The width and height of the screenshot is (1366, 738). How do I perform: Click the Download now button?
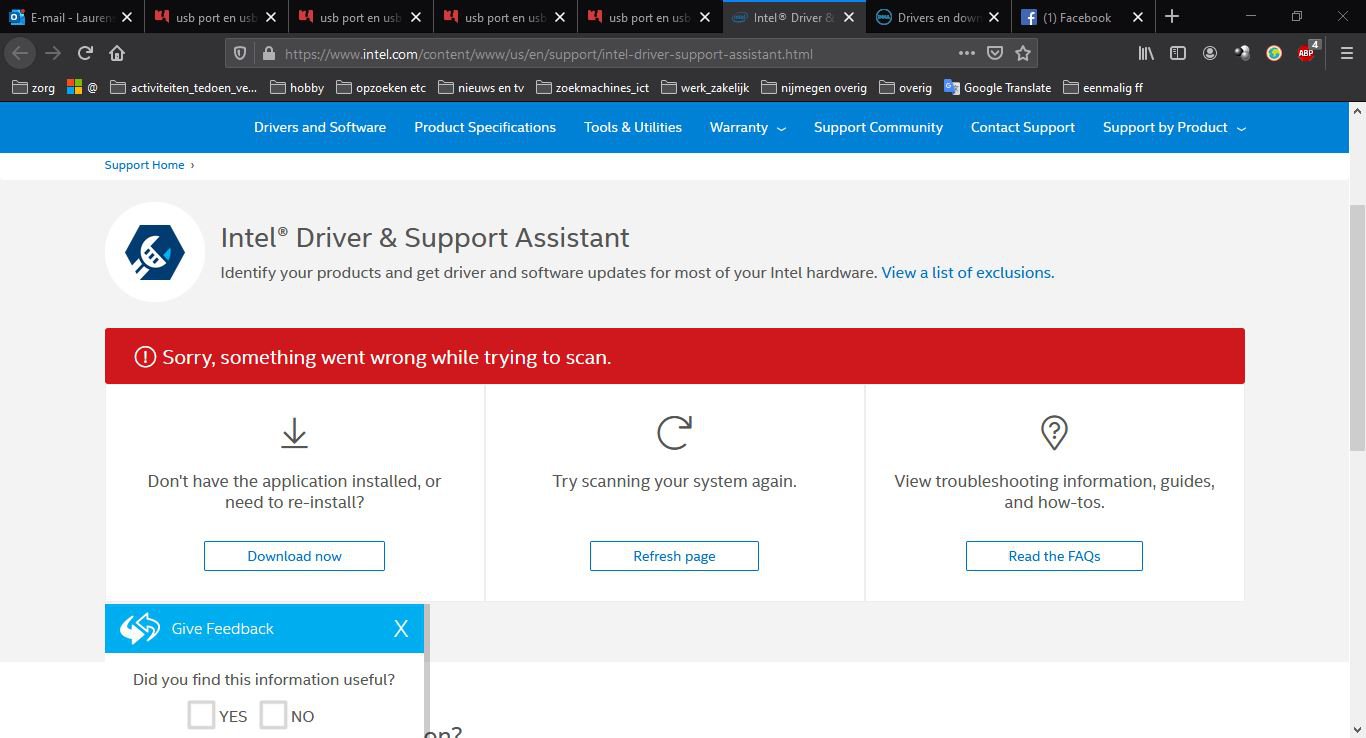294,556
